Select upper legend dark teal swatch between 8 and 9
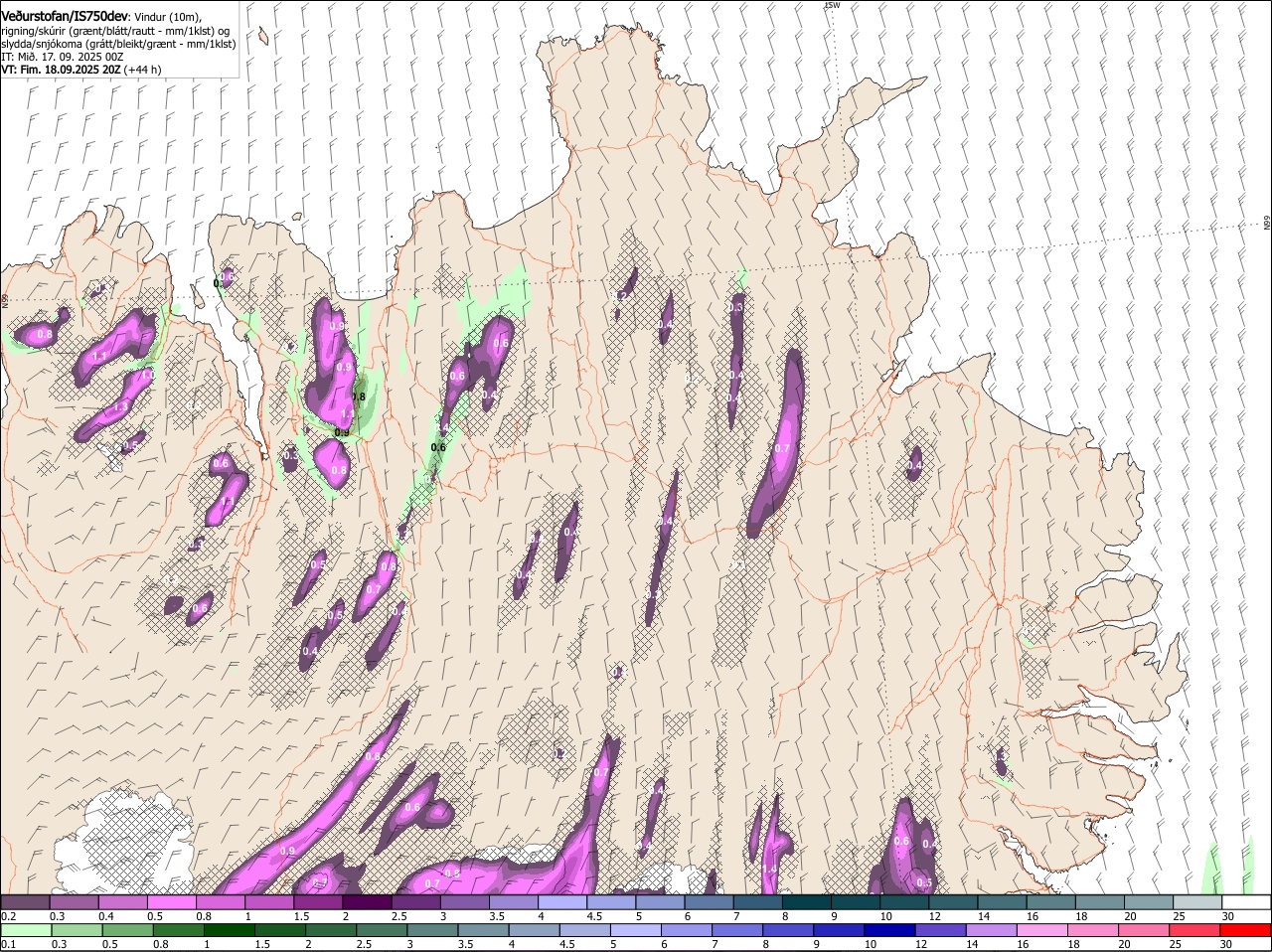This screenshot has width=1272, height=952. [807, 902]
